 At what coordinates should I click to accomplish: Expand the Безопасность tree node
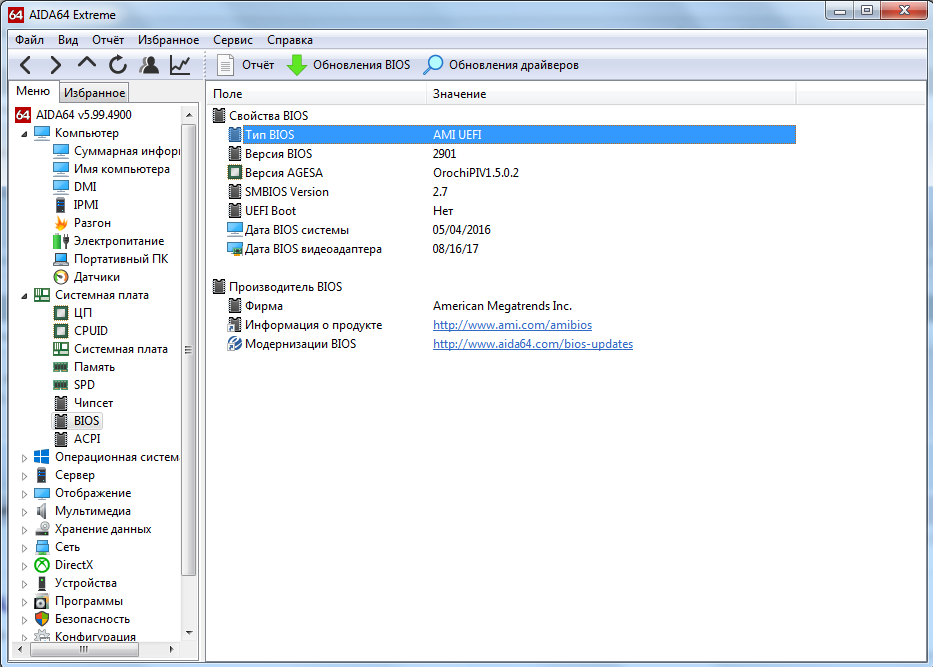[24, 619]
